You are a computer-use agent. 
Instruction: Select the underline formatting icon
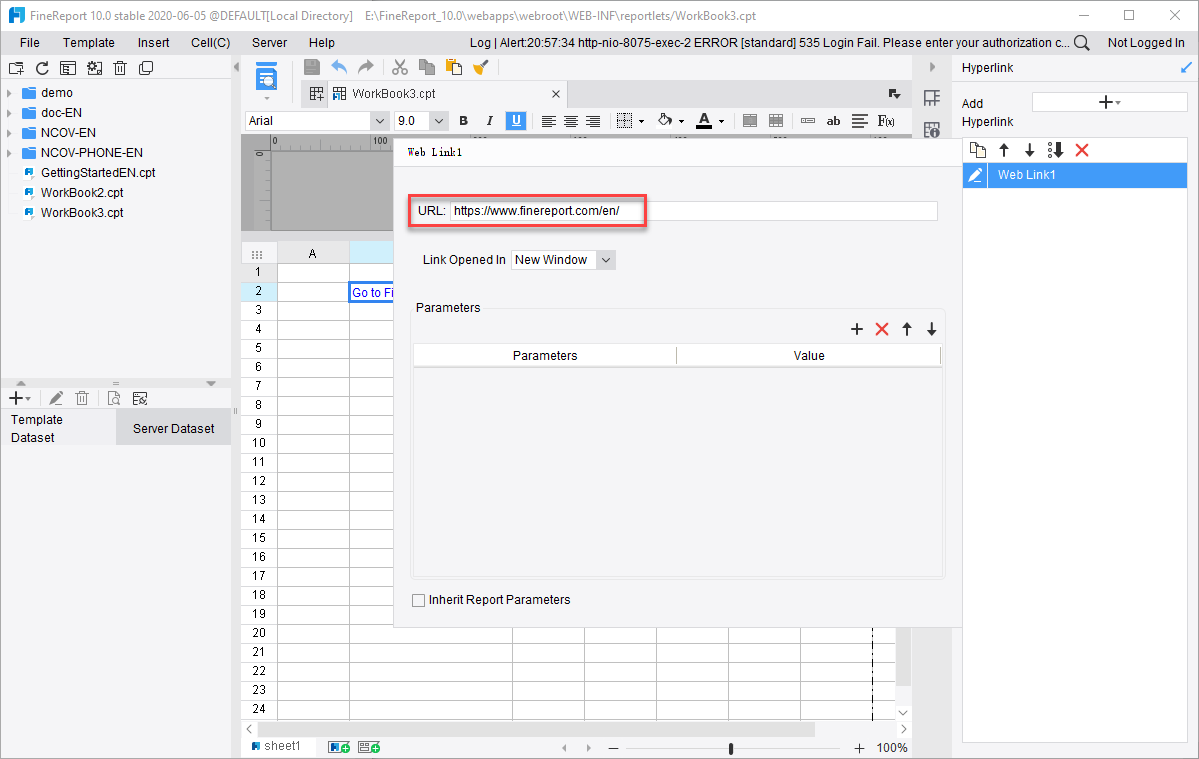click(x=515, y=120)
